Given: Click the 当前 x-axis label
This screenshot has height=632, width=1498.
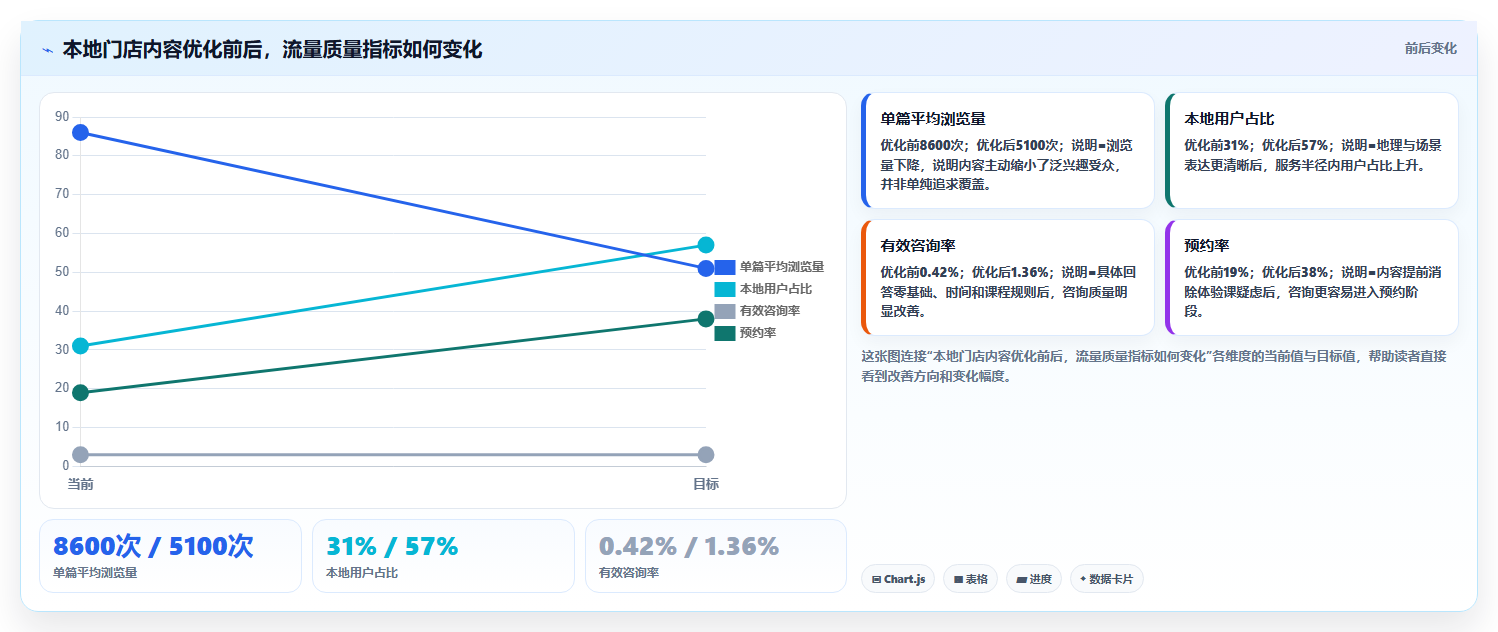Looking at the screenshot, I should pyautogui.click(x=81, y=485).
